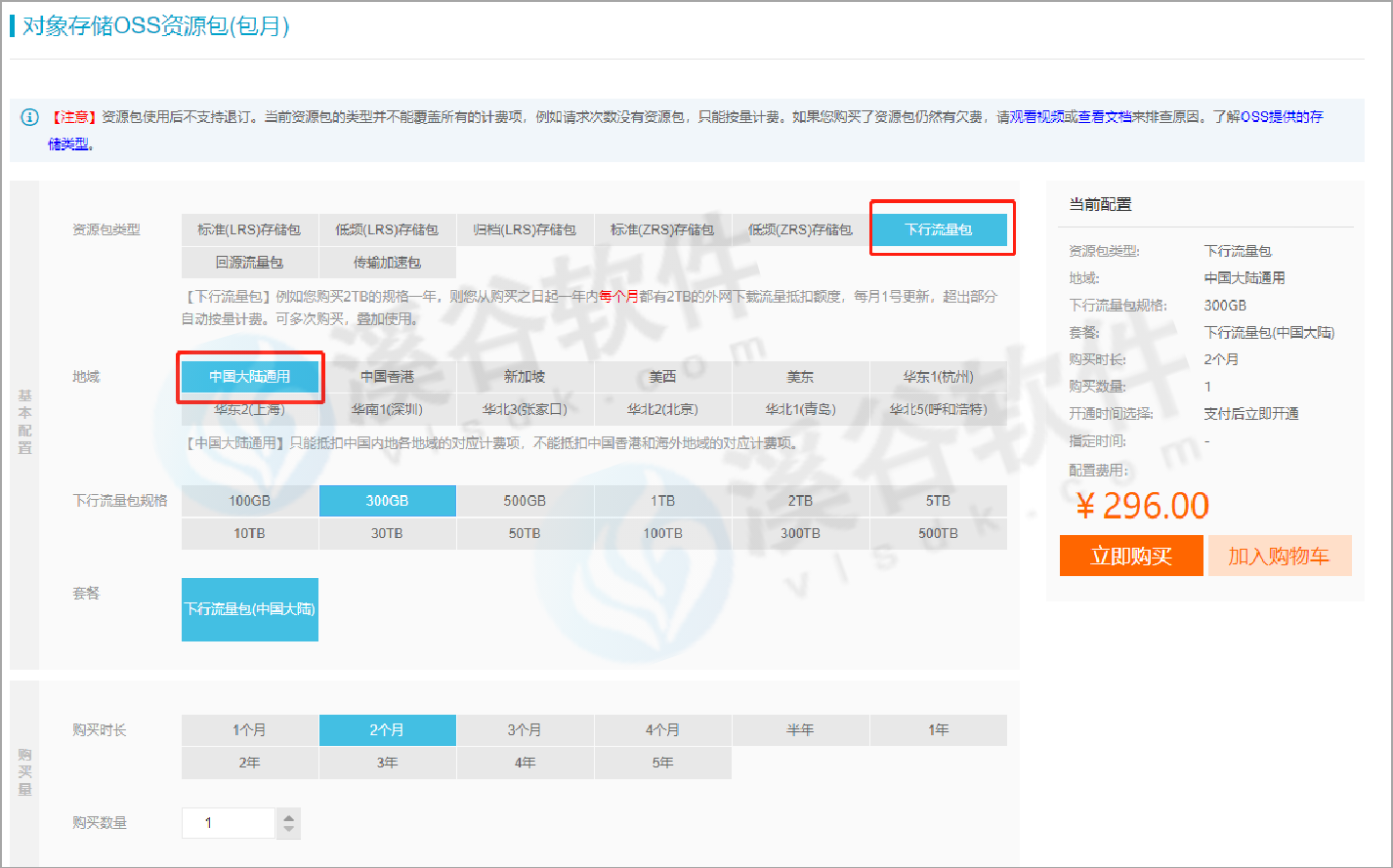Choose the 回源流量包 resource package type

[x=249, y=263]
